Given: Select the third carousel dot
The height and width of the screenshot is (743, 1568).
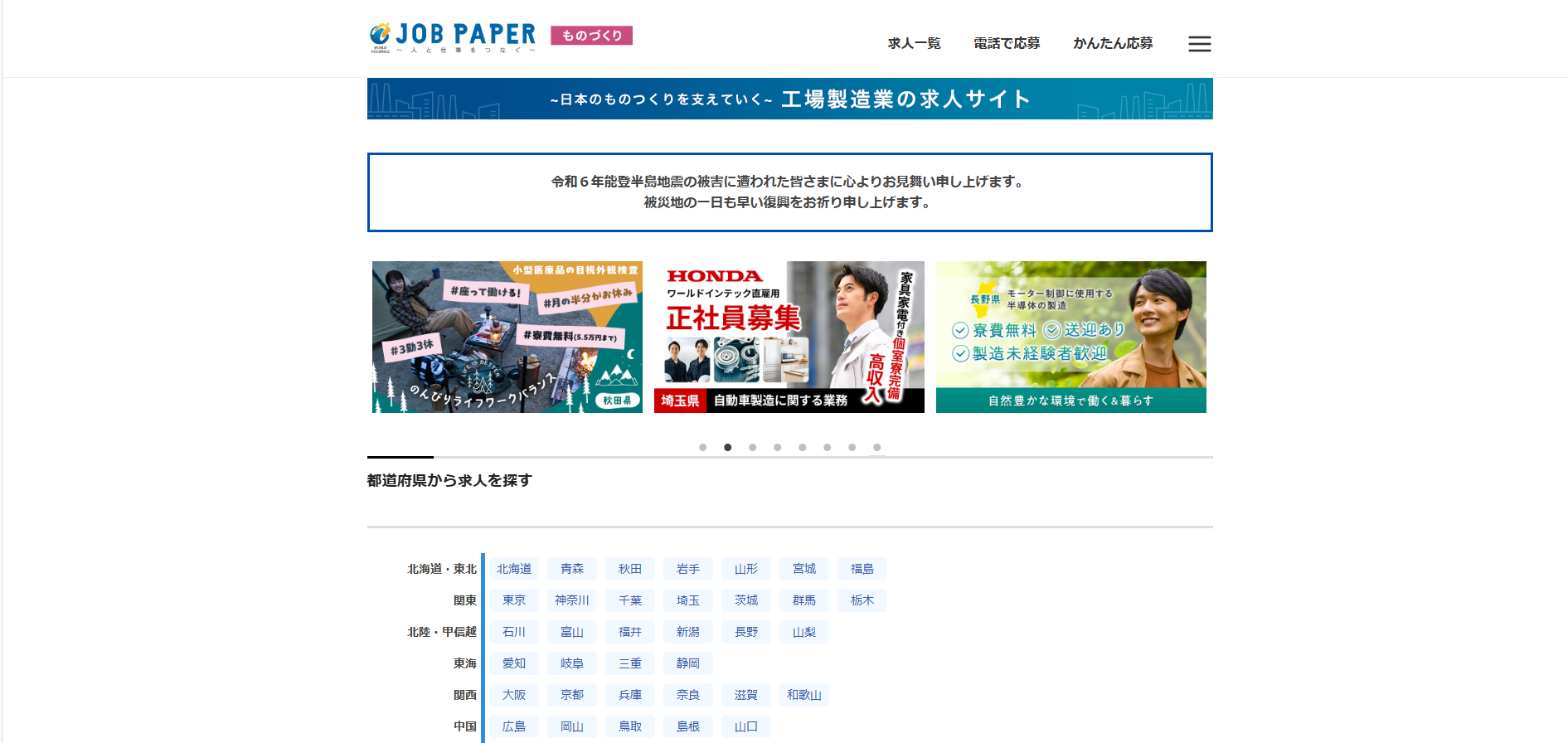Looking at the screenshot, I should pos(753,448).
